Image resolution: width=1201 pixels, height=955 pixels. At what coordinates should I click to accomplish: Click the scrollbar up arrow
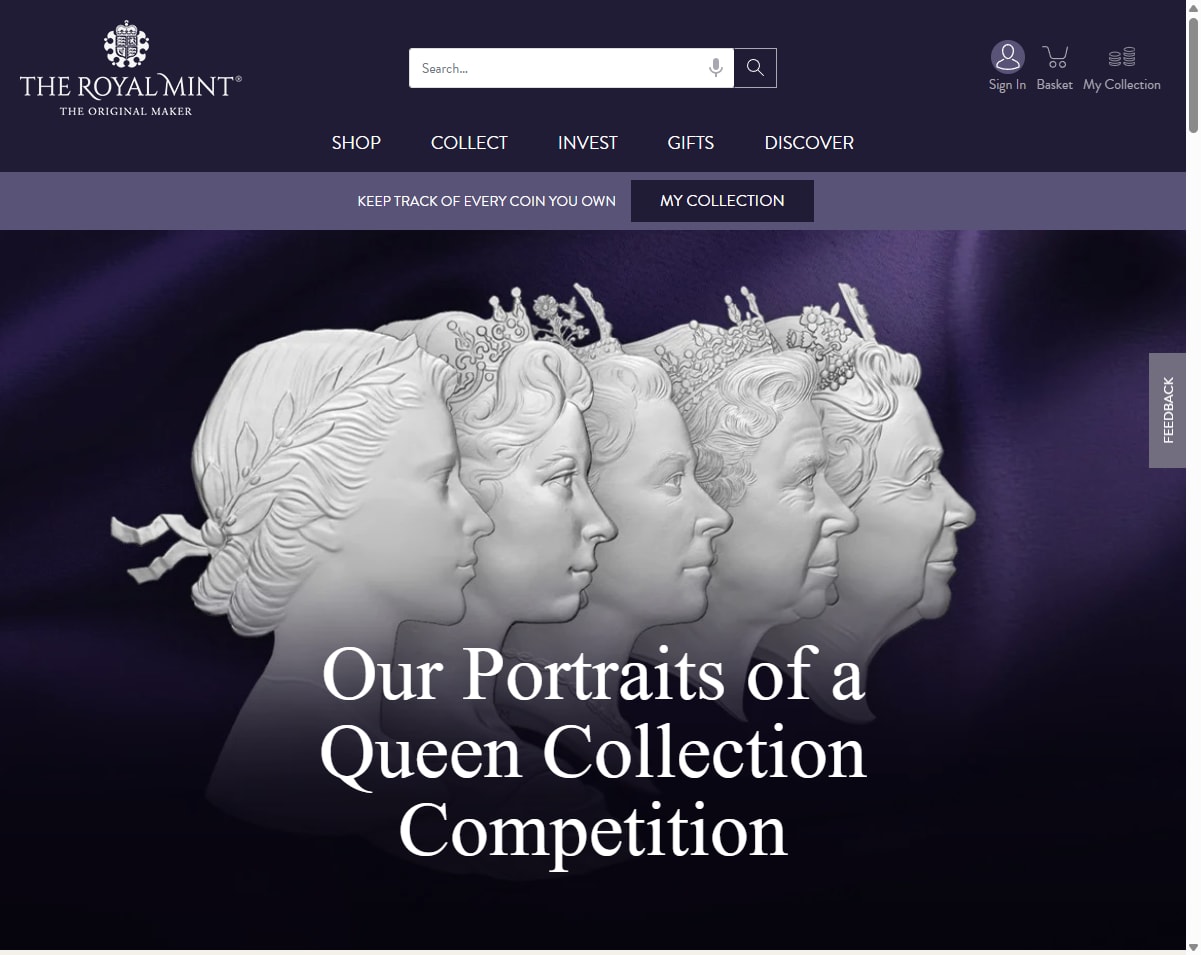[1193, 8]
